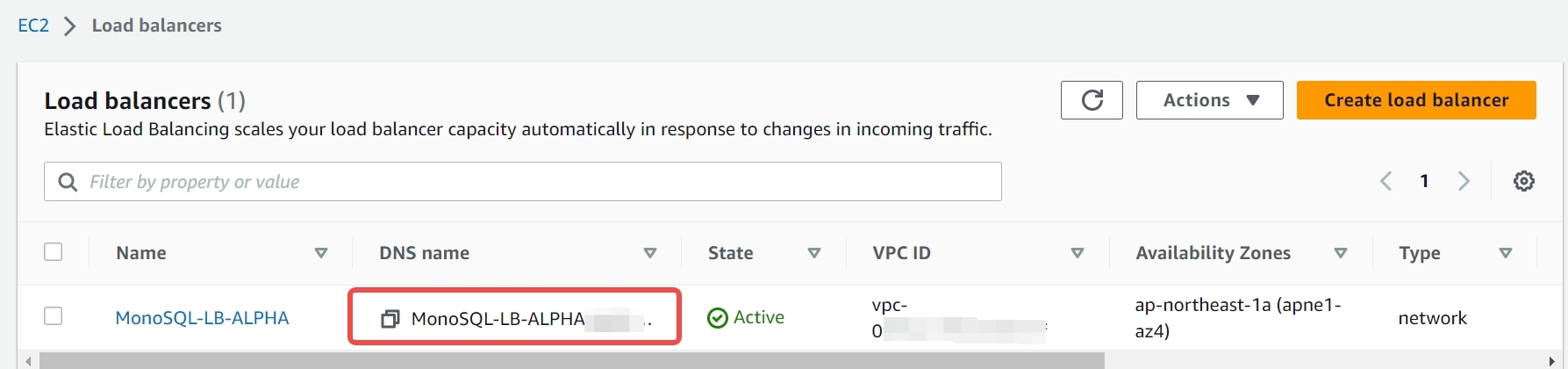Check the MonoSQL-LB-ALPHA row checkbox
Viewport: 1568px width, 369px height.
pos(54,315)
